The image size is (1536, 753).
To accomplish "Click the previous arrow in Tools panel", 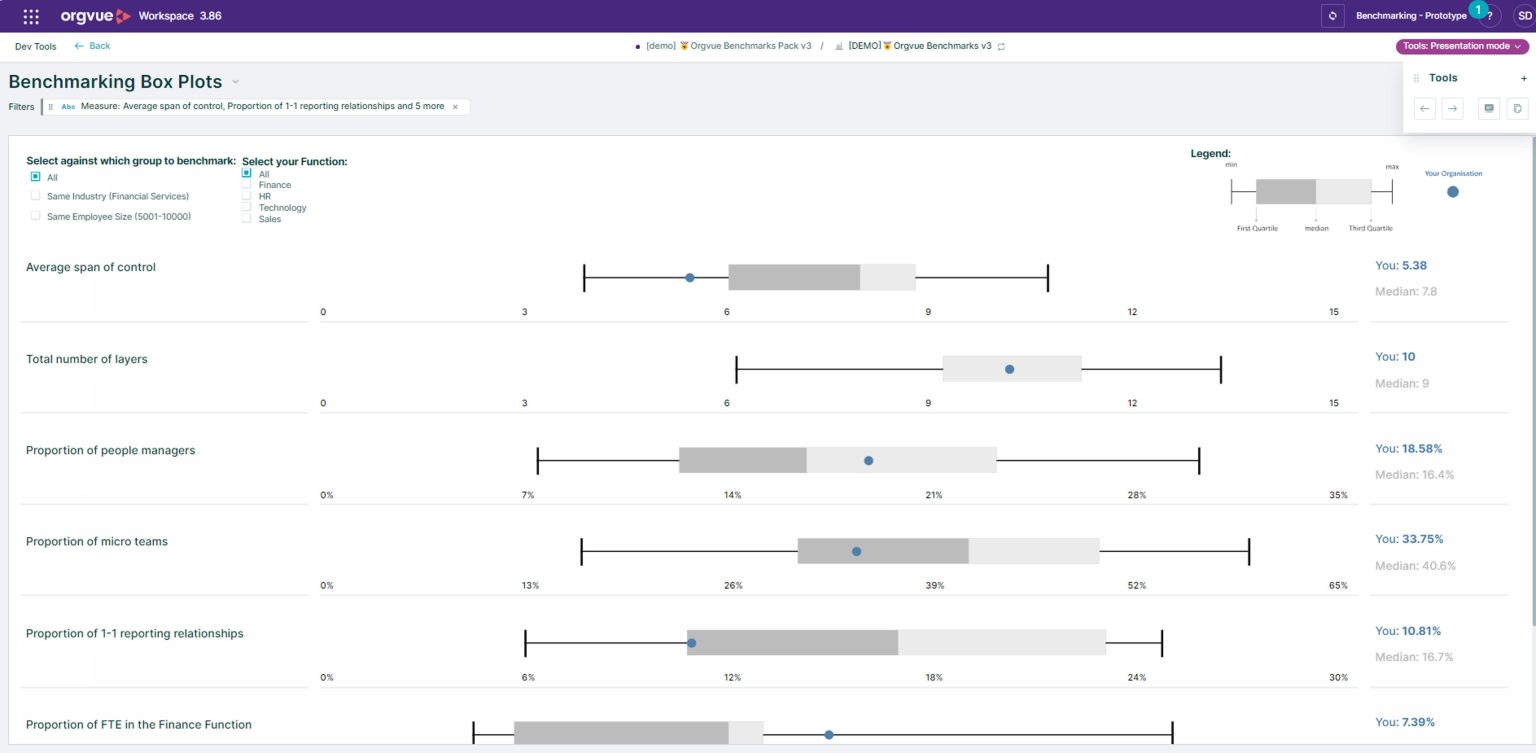I will pyautogui.click(x=1425, y=108).
